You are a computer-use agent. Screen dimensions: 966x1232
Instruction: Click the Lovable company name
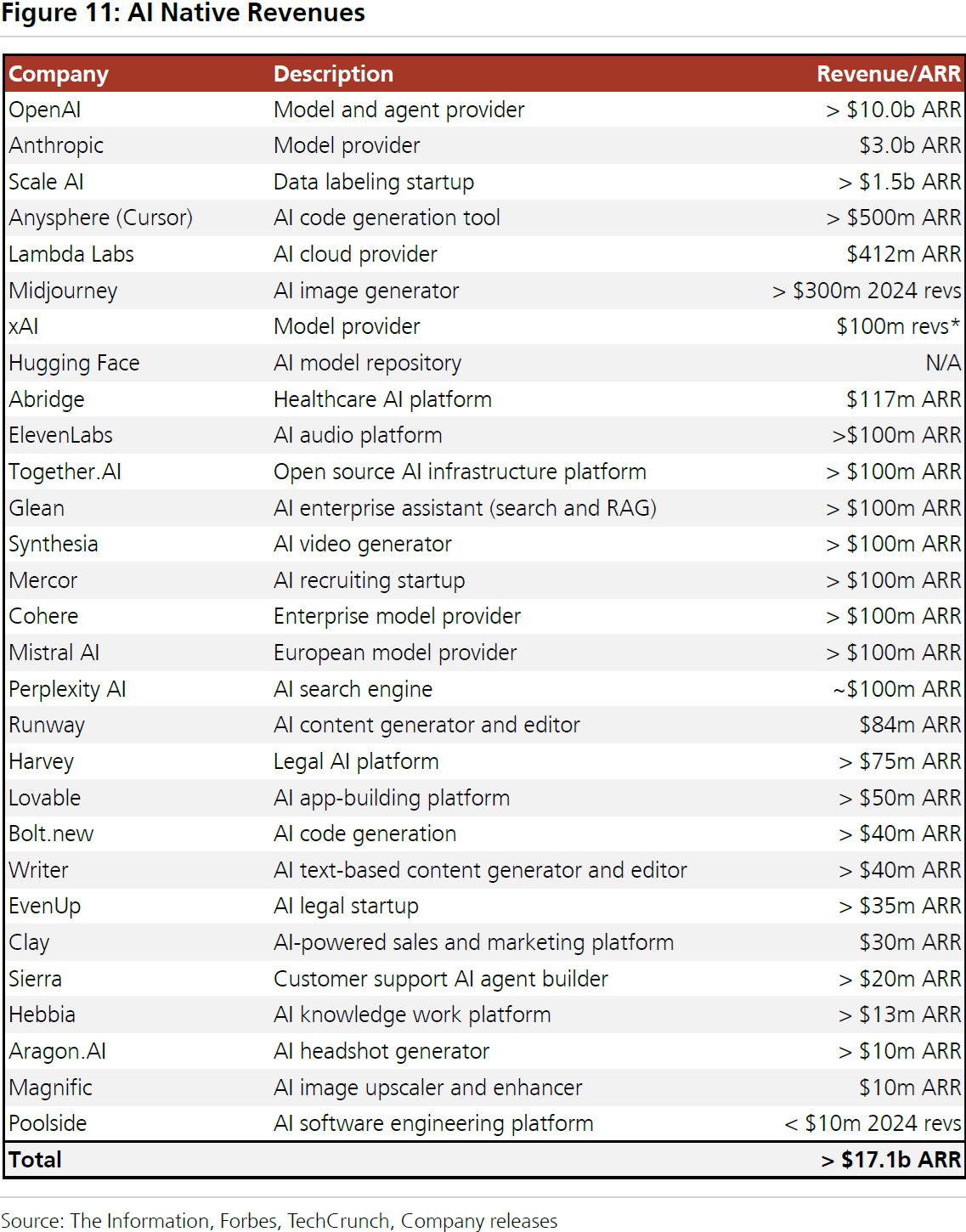pos(44,799)
